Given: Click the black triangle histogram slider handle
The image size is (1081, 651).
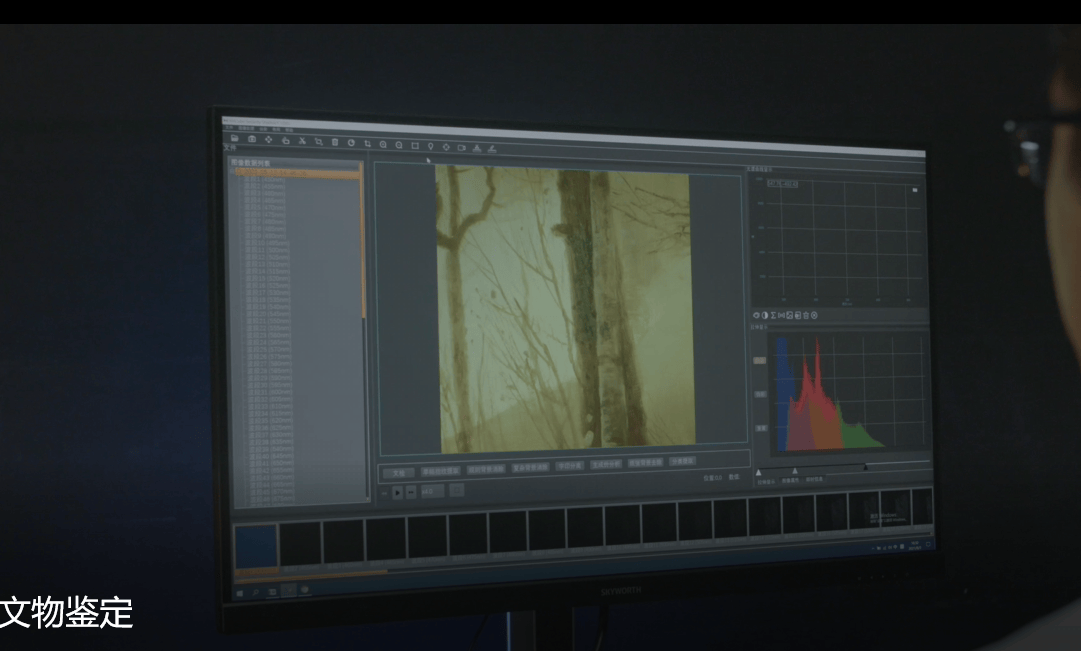Looking at the screenshot, I should pos(866,467).
